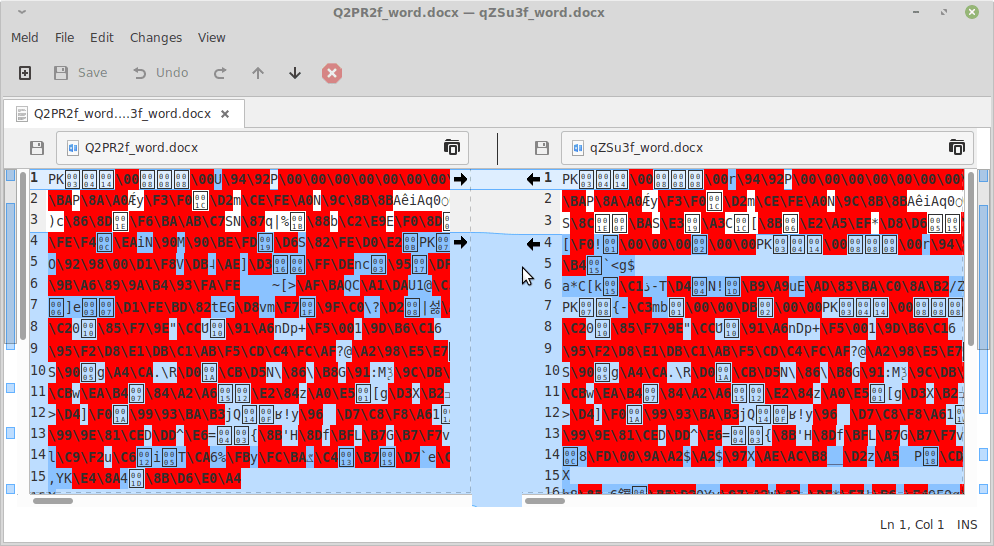Open the File menu
This screenshot has width=994, height=546.
[x=64, y=37]
